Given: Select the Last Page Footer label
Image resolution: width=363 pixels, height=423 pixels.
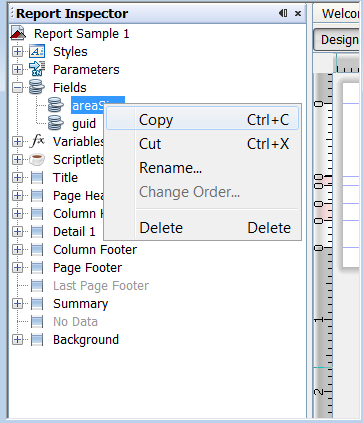Looking at the screenshot, I should pos(101,286).
